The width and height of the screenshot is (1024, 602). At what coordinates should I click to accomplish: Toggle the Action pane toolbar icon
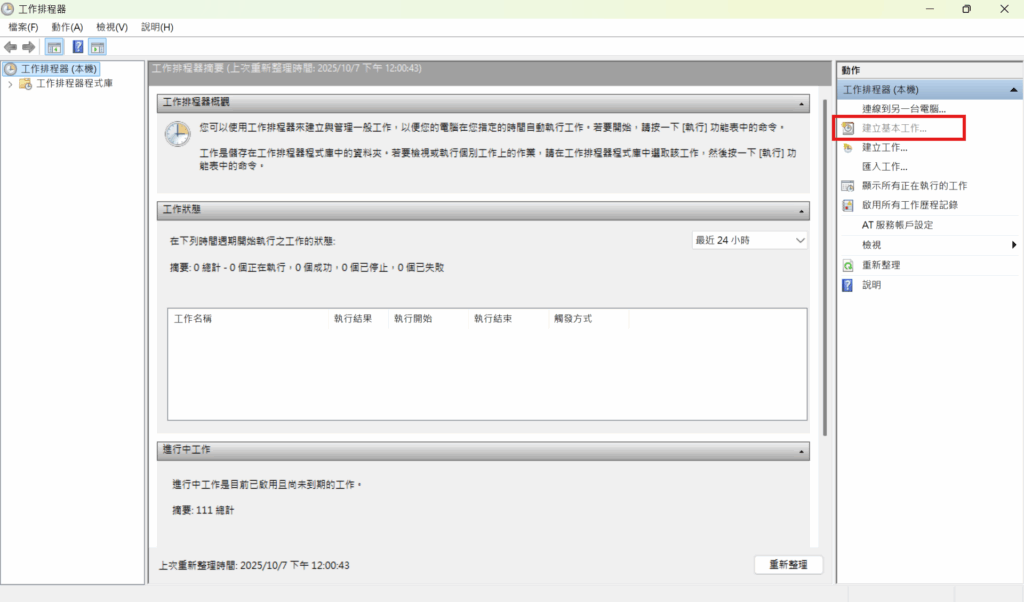point(97,47)
